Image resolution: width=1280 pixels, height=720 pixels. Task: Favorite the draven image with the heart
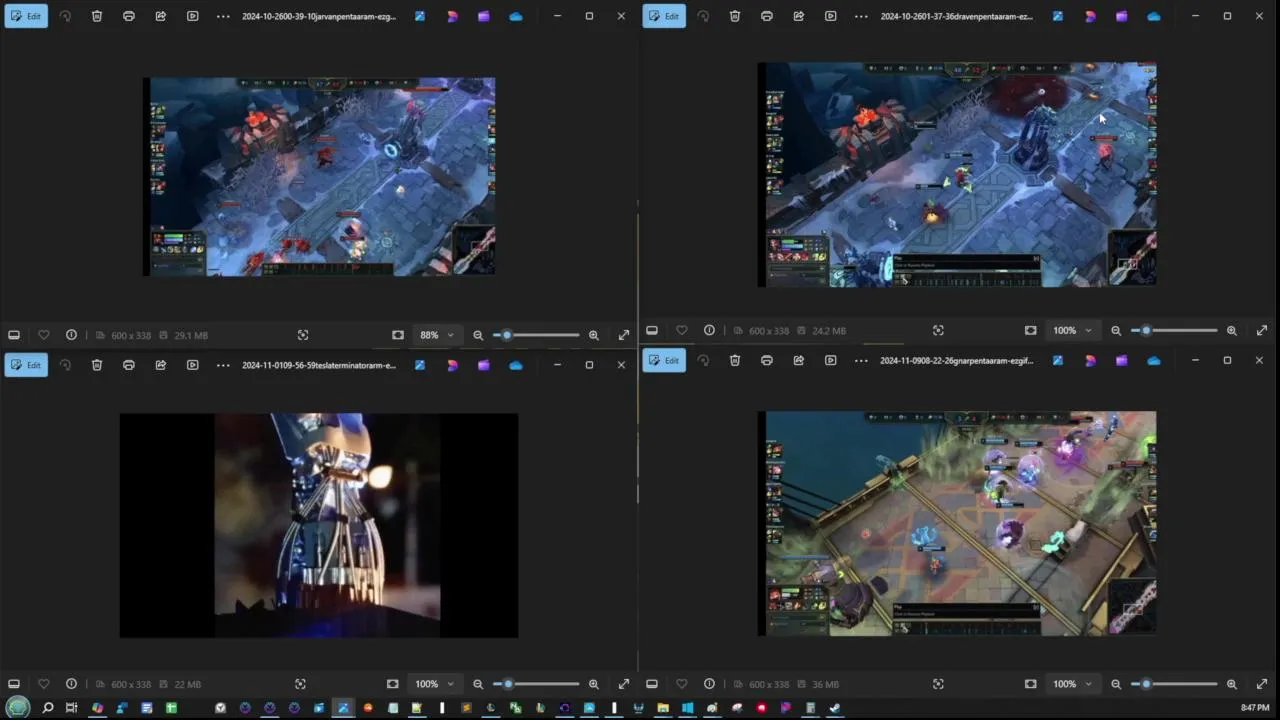(682, 330)
